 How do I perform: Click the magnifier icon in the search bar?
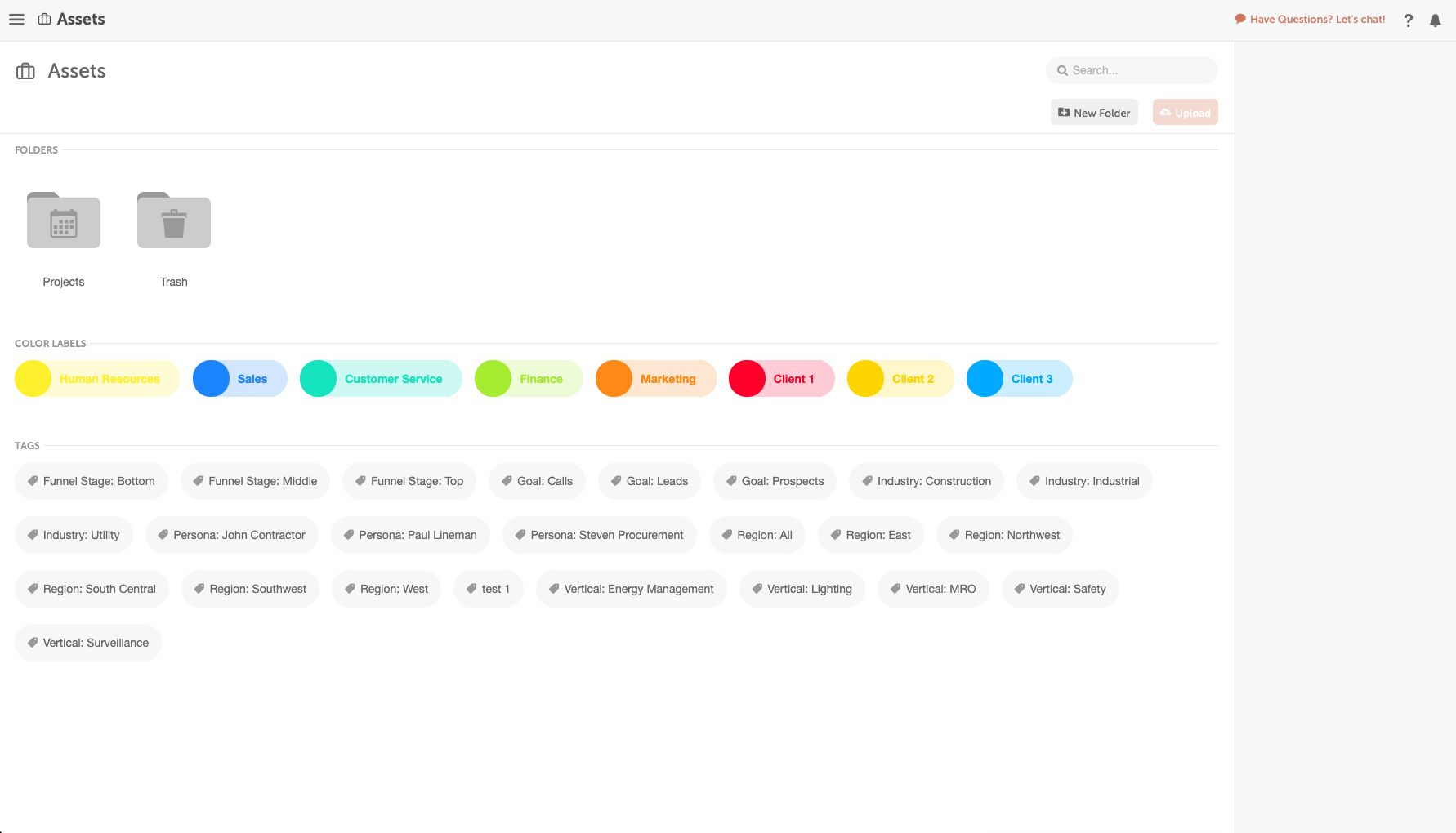coord(1061,70)
